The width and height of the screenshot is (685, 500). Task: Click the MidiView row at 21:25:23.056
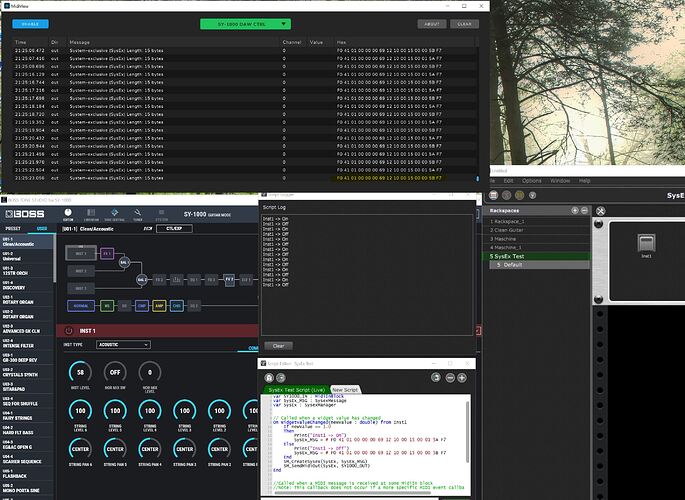[245, 178]
